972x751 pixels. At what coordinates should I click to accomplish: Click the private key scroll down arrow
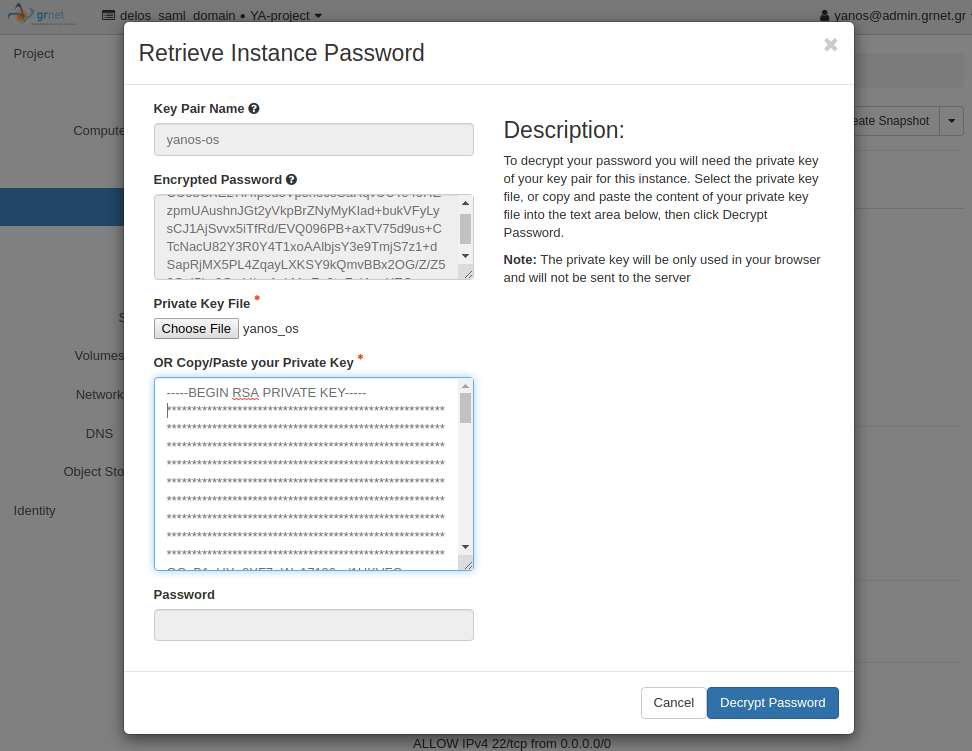click(465, 547)
